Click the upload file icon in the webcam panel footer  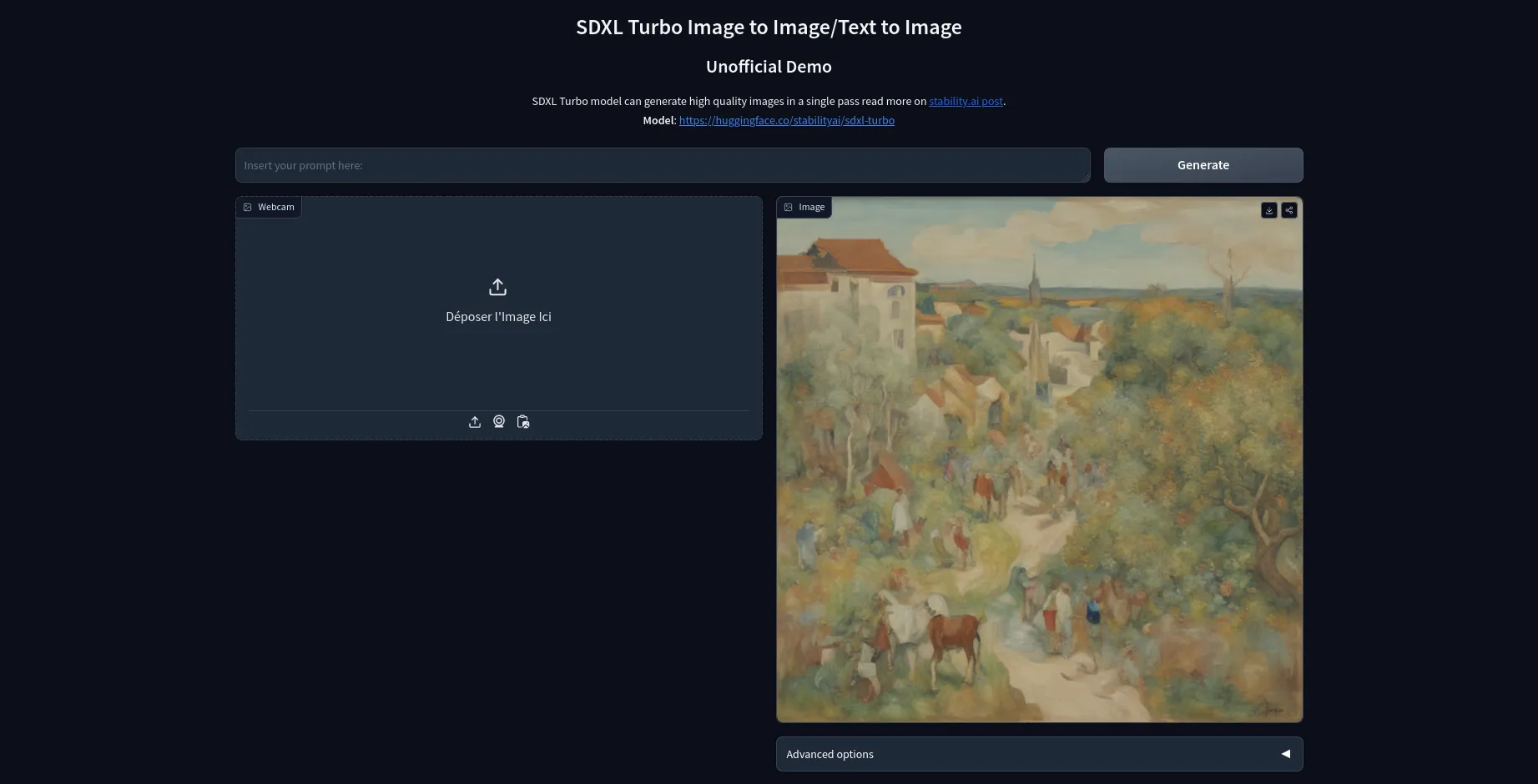coord(474,421)
